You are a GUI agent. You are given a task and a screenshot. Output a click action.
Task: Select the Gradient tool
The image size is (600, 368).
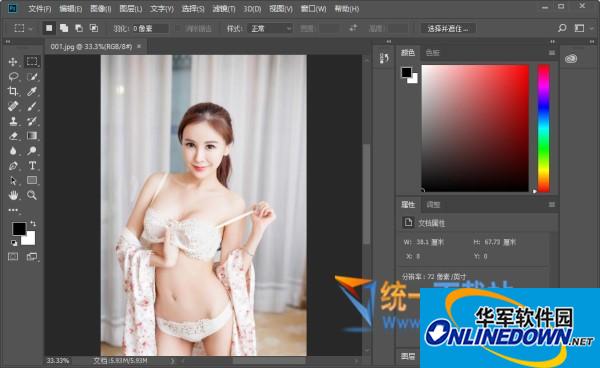coord(32,136)
